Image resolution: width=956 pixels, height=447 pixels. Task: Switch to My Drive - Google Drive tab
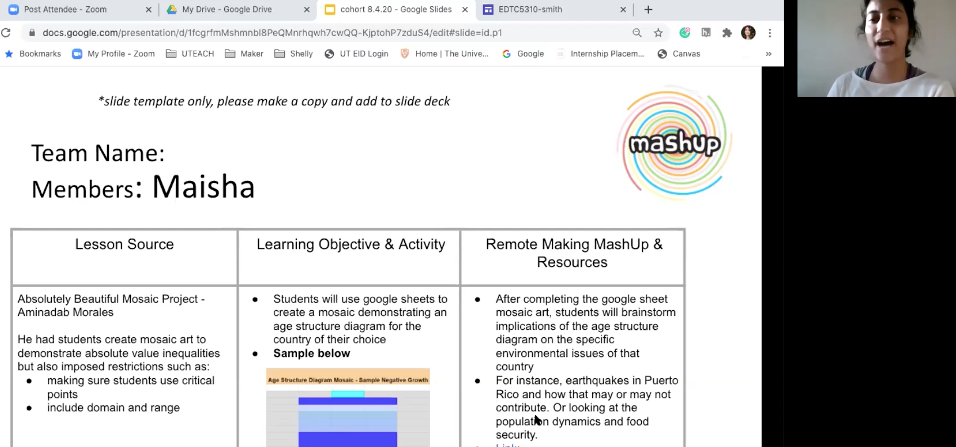pos(237,10)
